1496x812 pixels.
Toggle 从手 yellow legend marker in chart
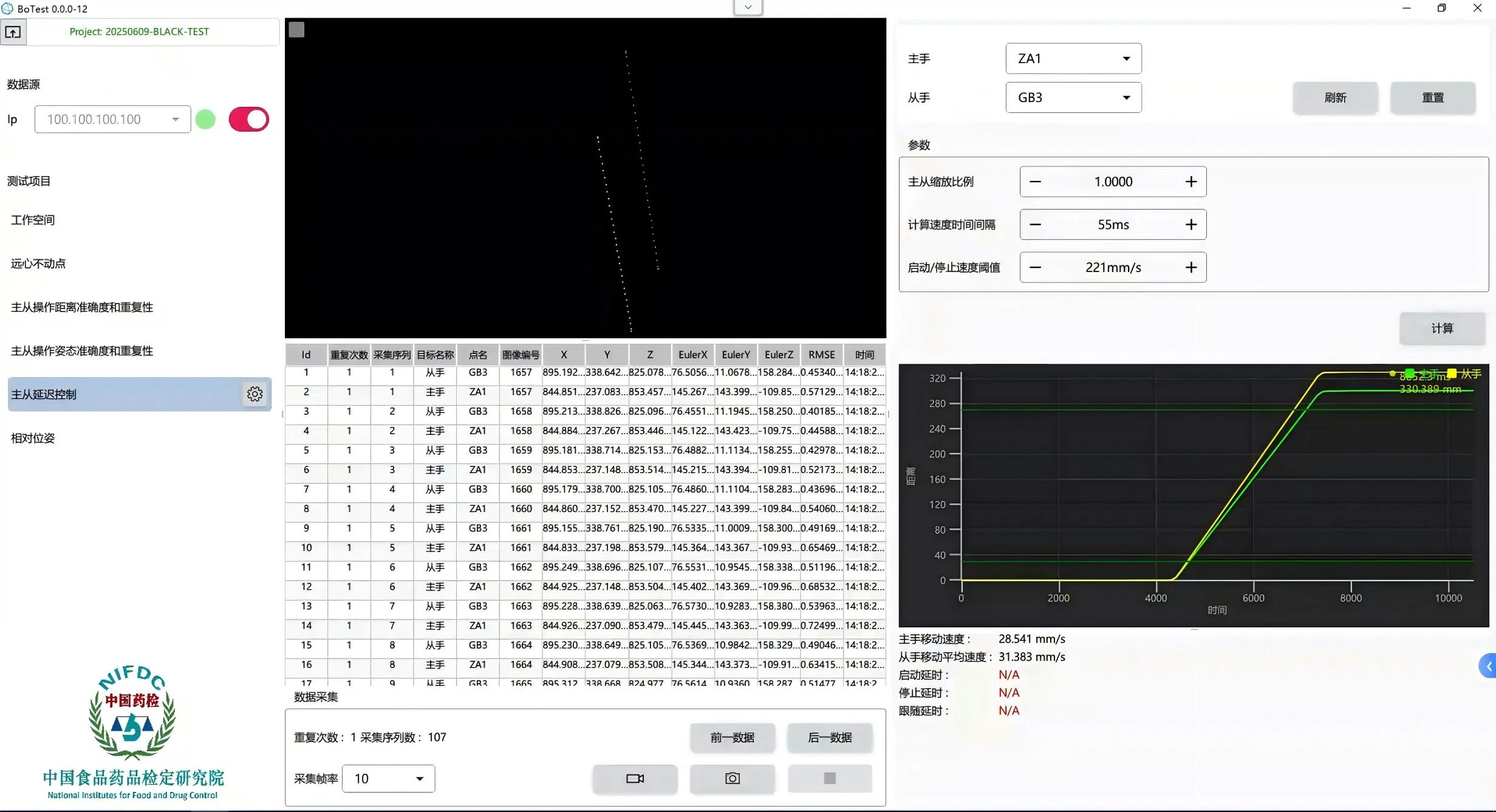[x=1452, y=373]
